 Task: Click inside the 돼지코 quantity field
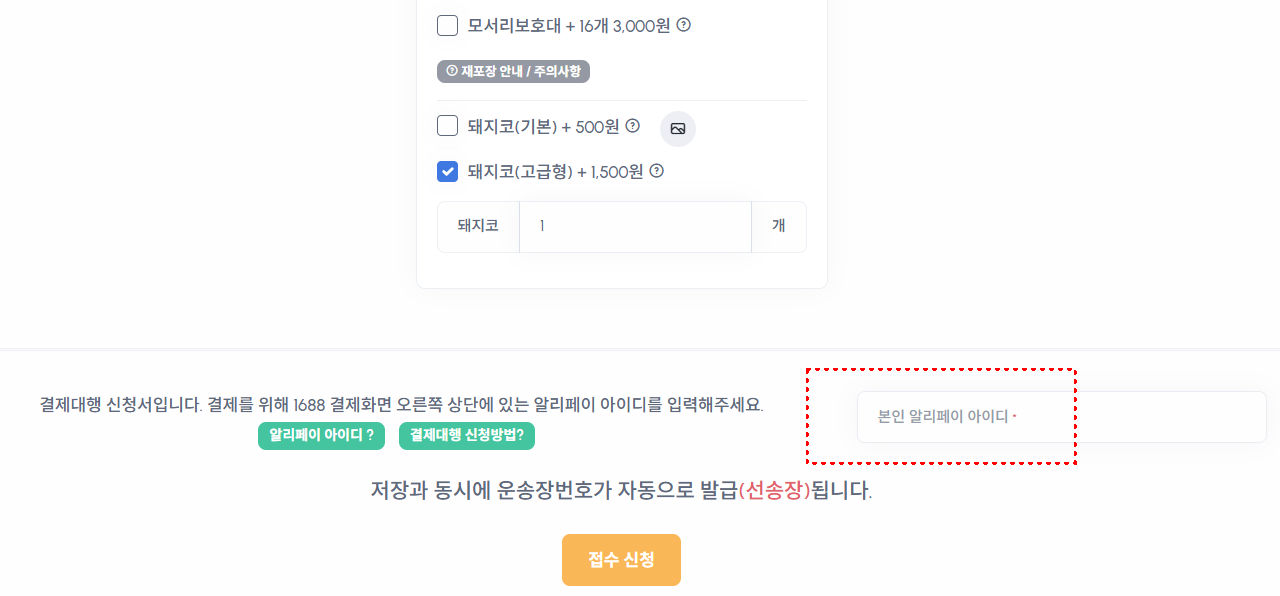pos(635,226)
